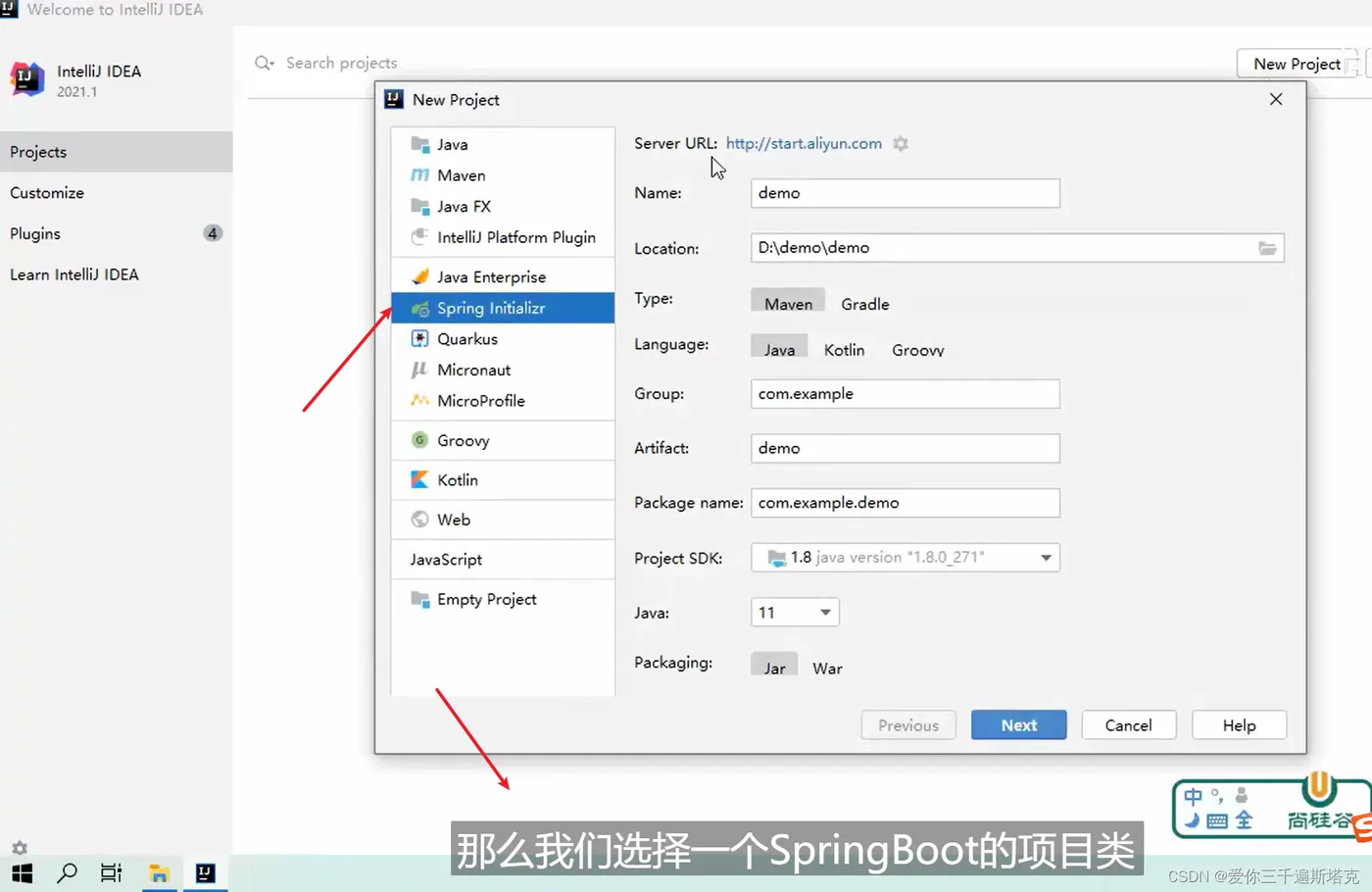Click the Group input field

click(906, 394)
